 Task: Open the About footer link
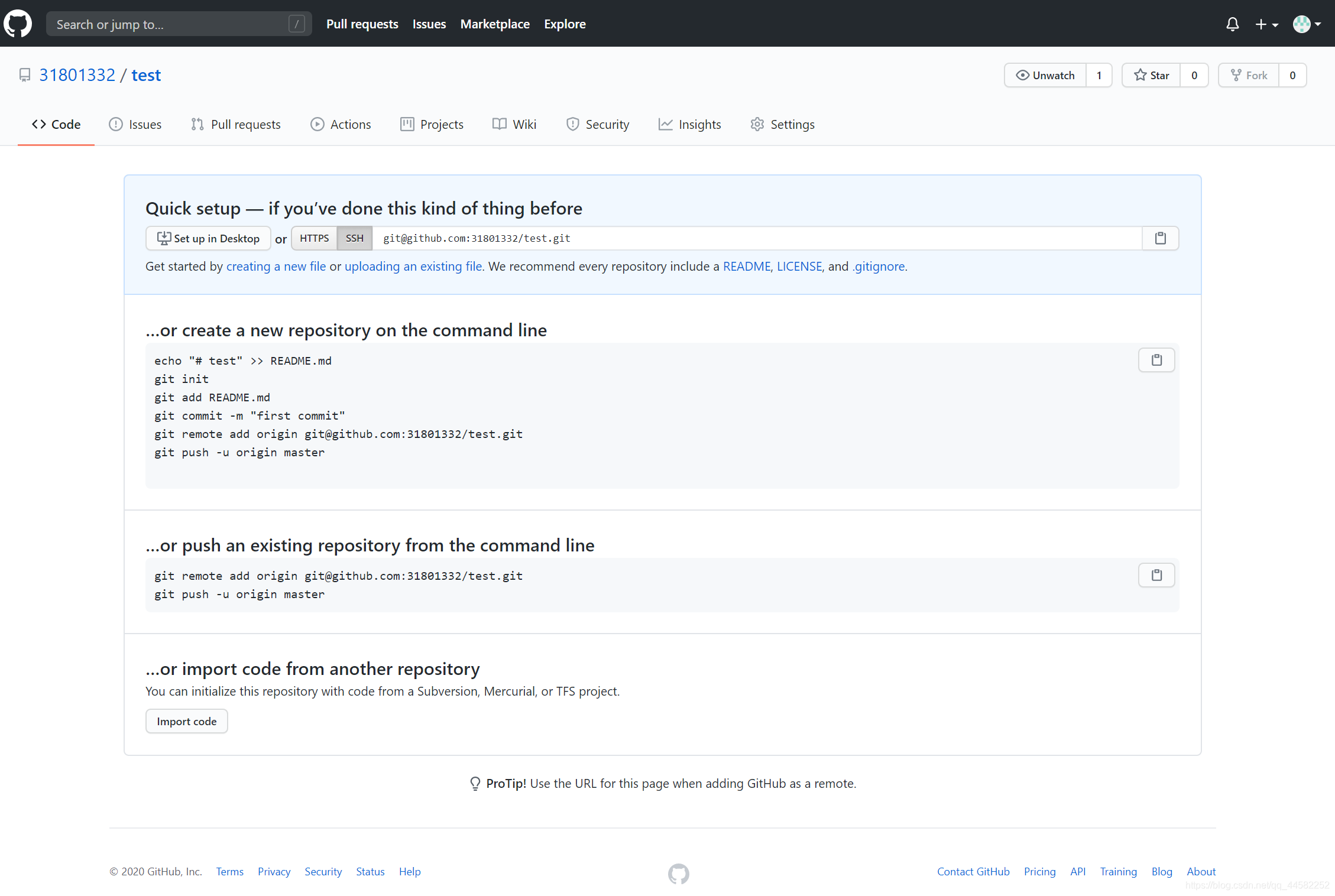click(1201, 872)
